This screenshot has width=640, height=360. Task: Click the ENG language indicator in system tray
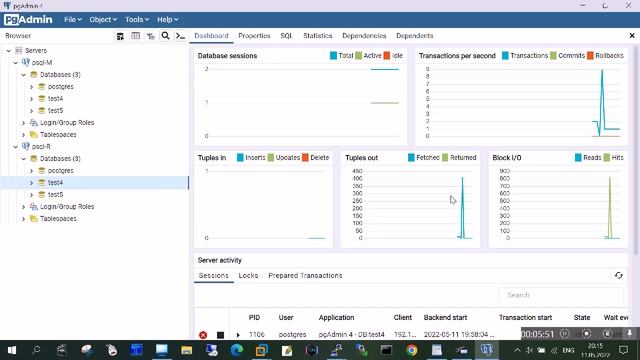click(x=568, y=350)
